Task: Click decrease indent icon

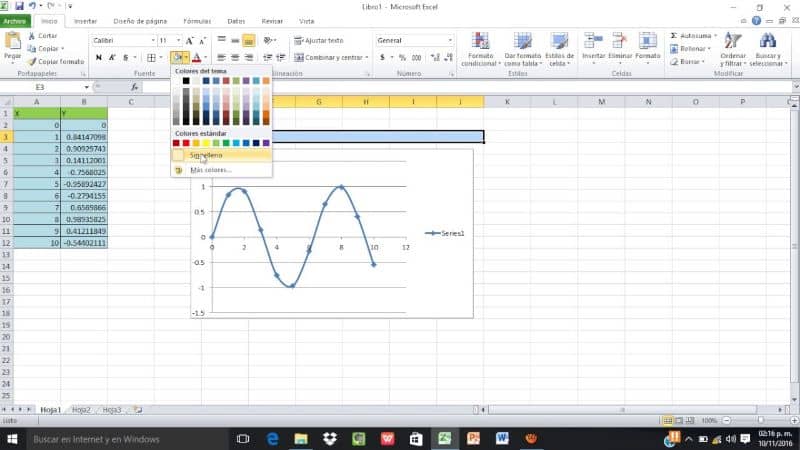Action: (x=267, y=58)
